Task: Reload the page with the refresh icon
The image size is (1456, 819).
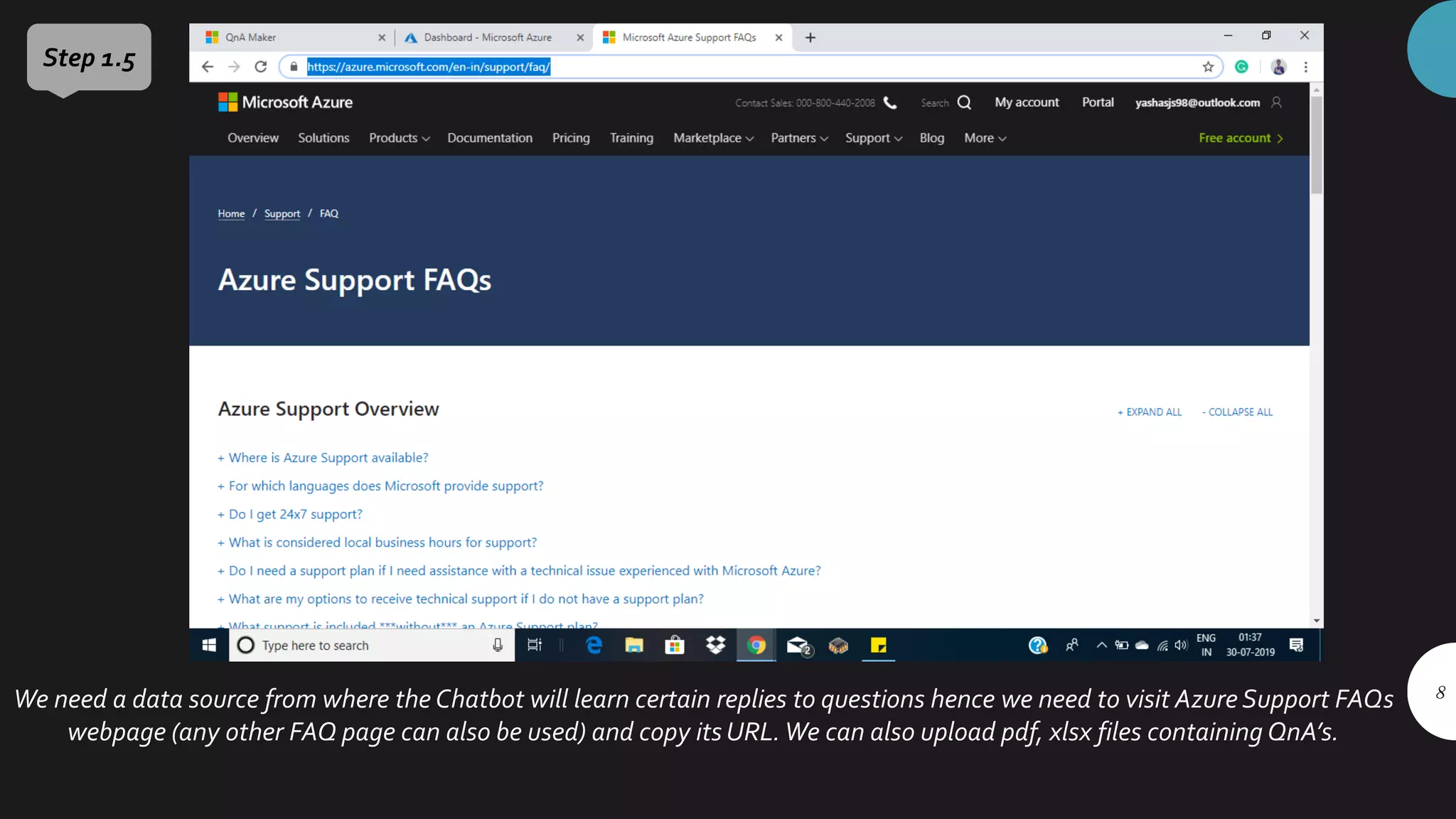Action: point(261,67)
